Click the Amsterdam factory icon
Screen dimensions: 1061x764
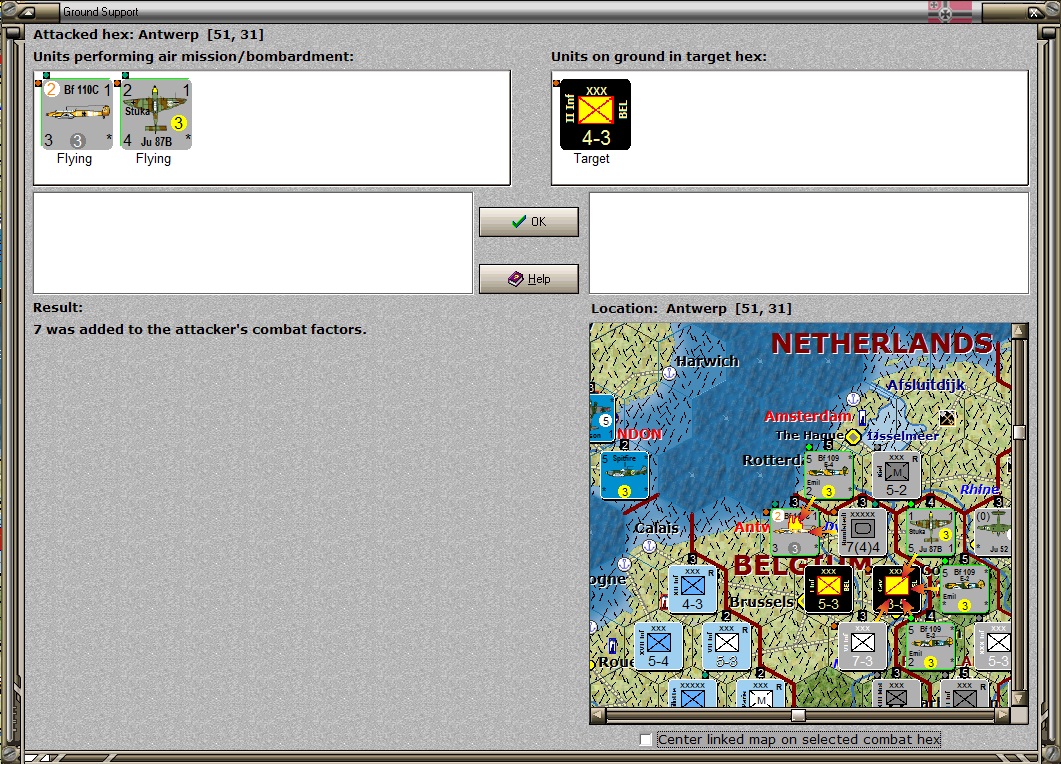[863, 418]
